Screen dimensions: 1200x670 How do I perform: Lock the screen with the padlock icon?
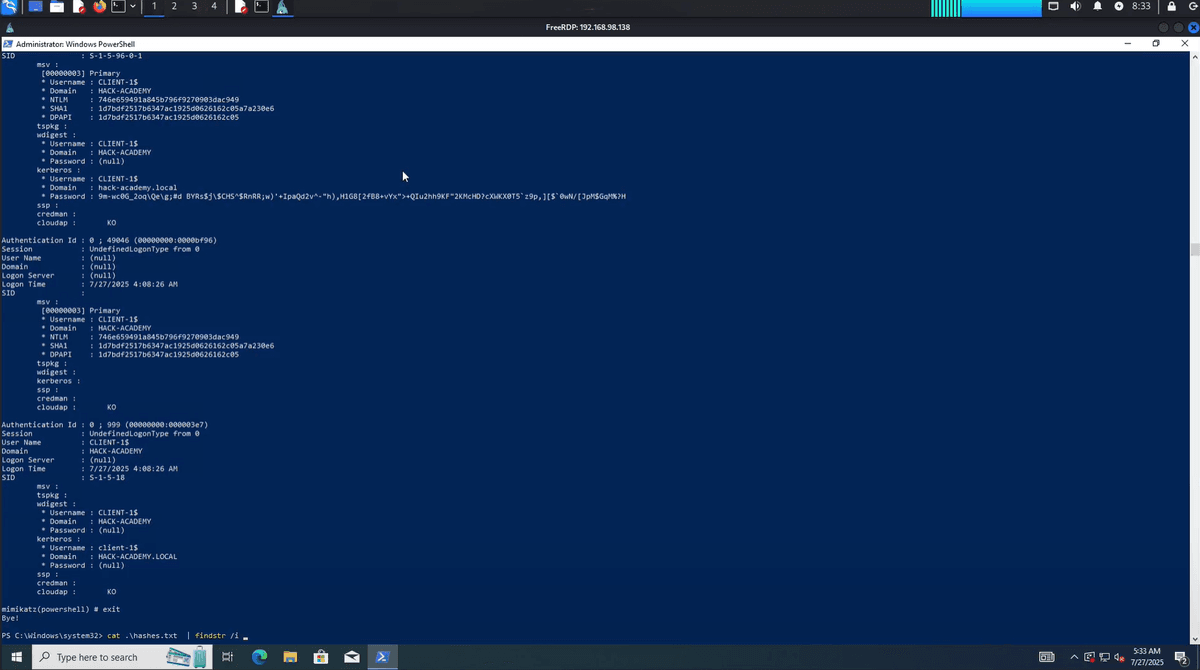coord(1172,7)
